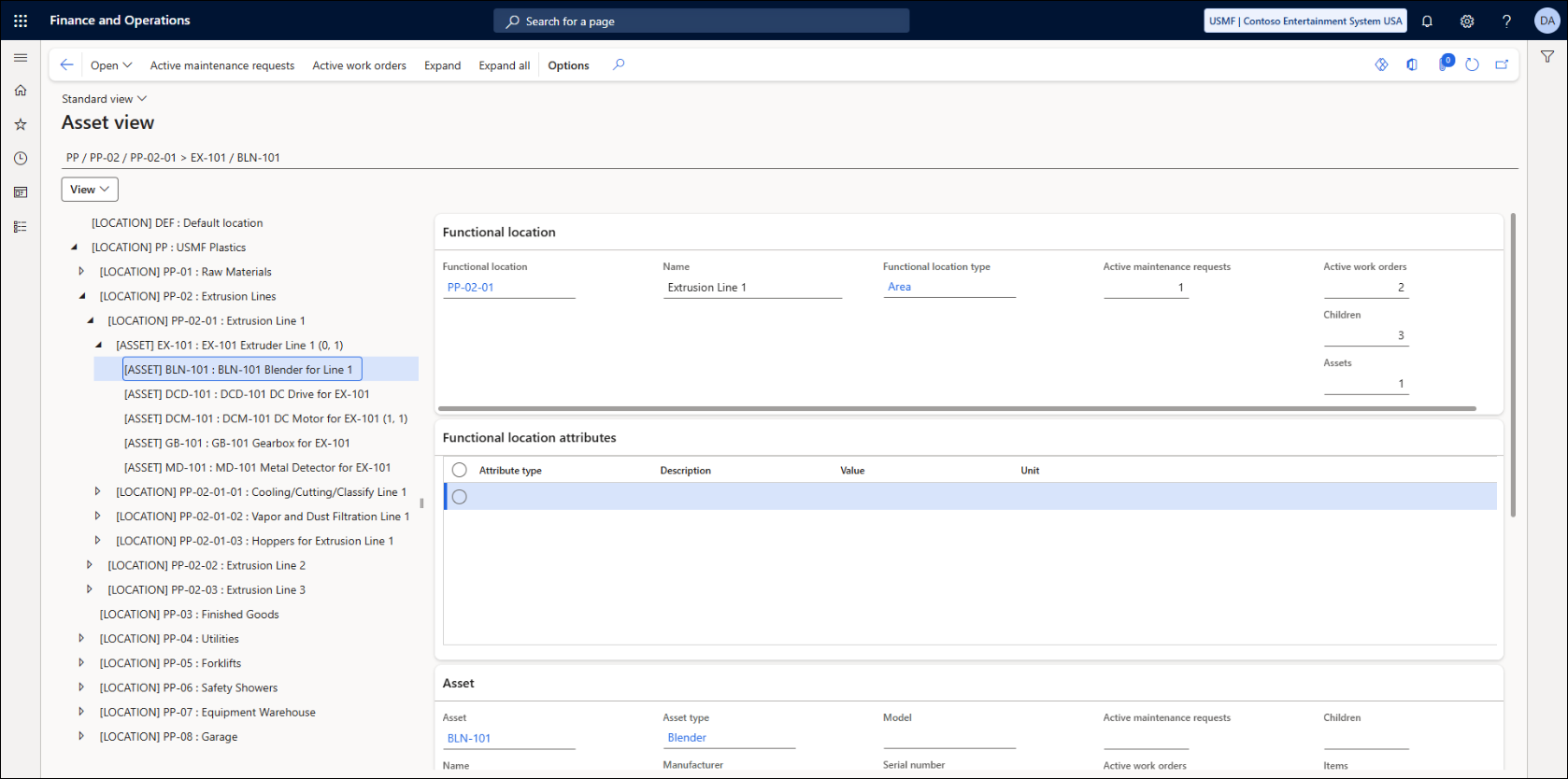The width and height of the screenshot is (1568, 779).
Task: Click the refresh page icon
Action: [1472, 65]
